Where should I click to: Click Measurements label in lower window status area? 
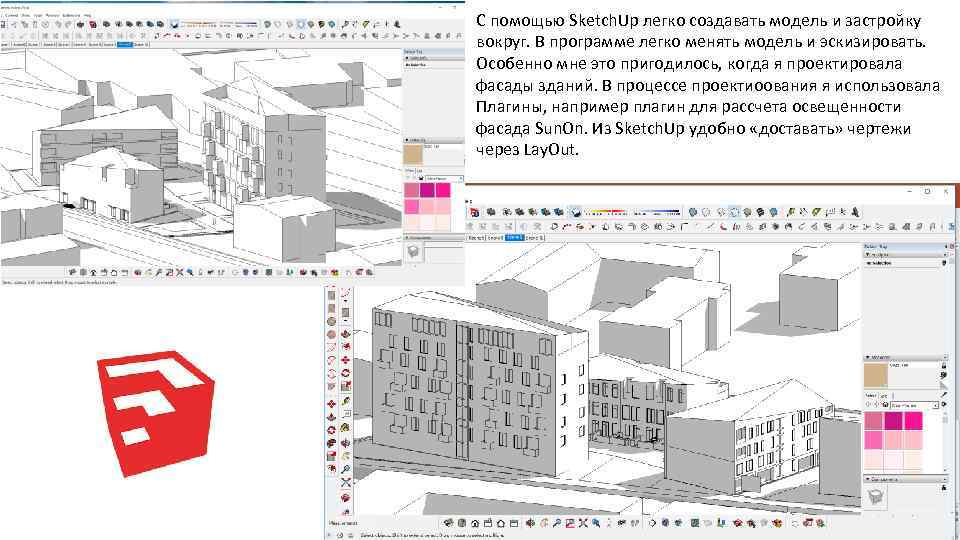[x=342, y=523]
